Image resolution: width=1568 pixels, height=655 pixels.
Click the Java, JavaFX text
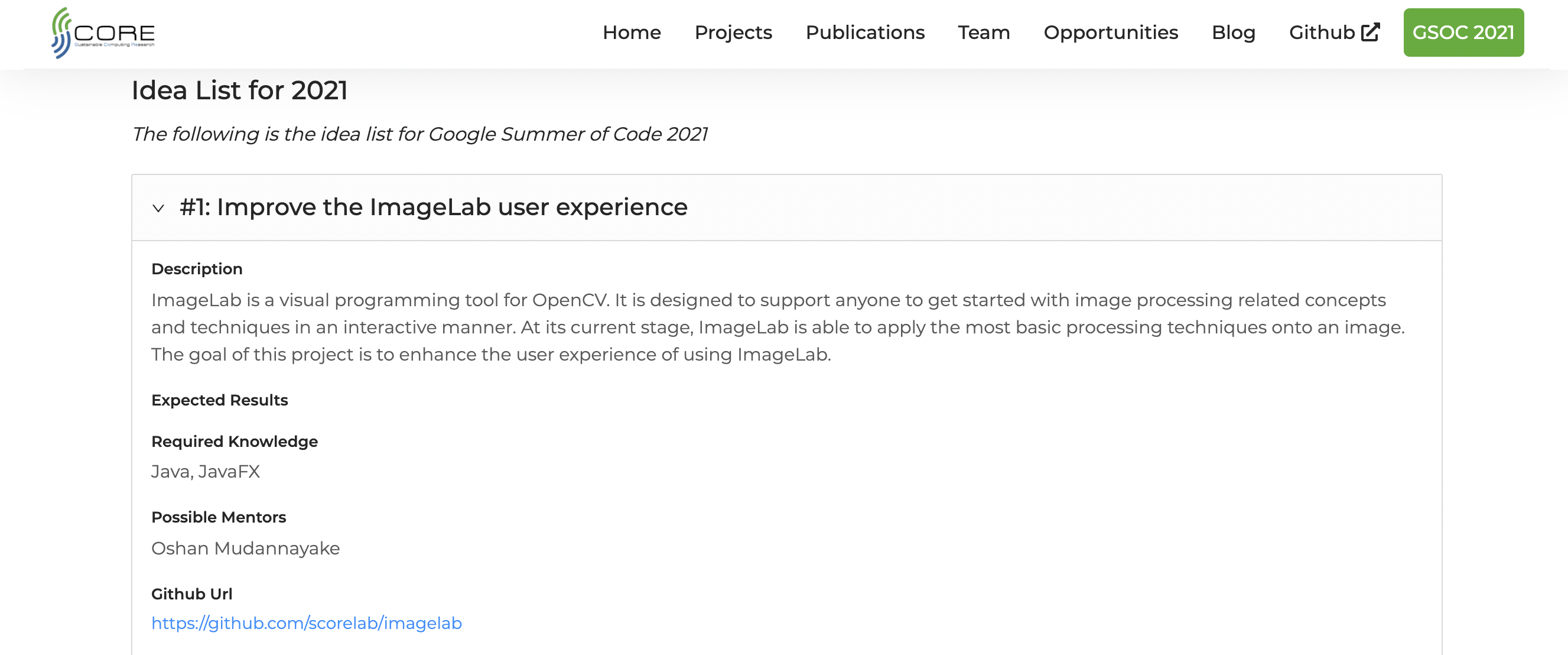click(x=205, y=472)
